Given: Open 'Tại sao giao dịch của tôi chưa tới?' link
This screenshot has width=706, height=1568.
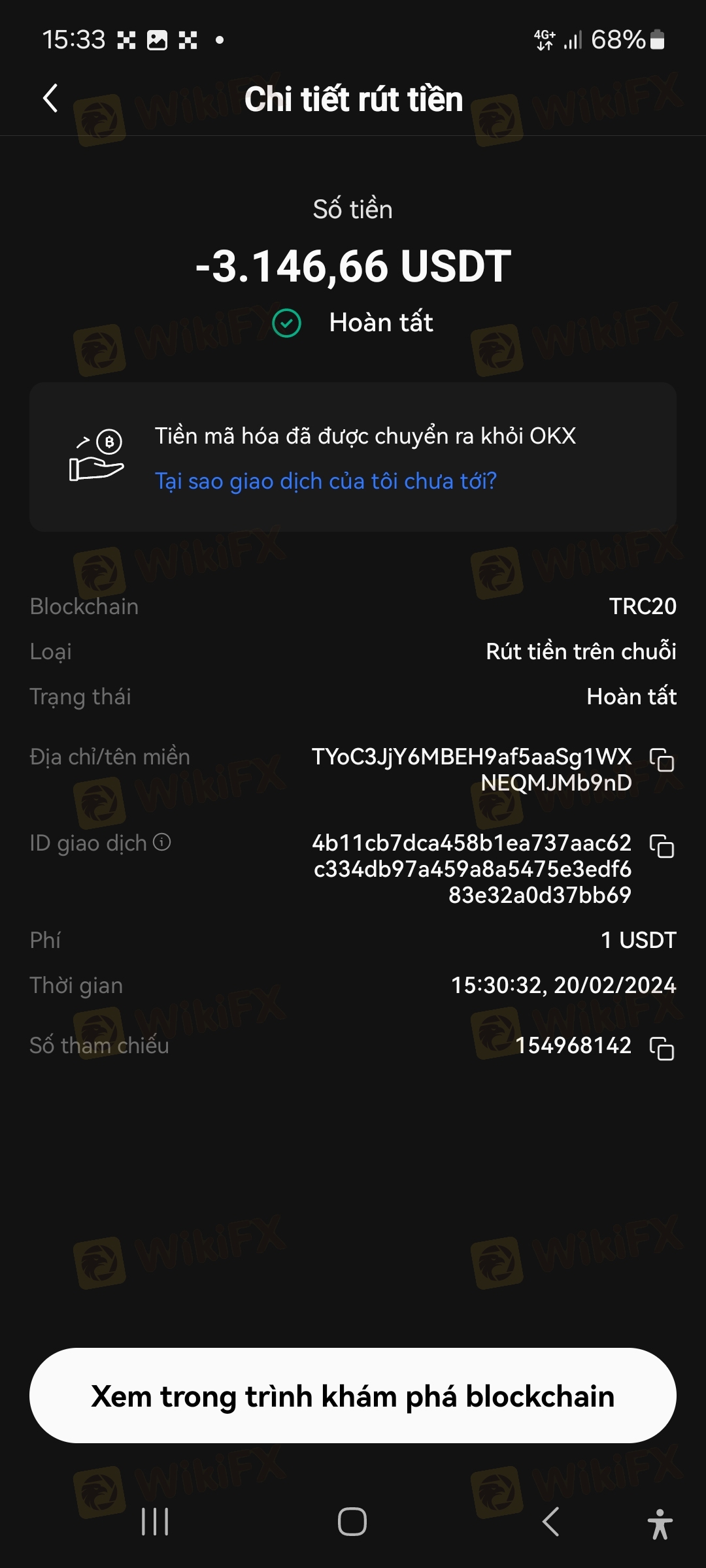Looking at the screenshot, I should (326, 482).
